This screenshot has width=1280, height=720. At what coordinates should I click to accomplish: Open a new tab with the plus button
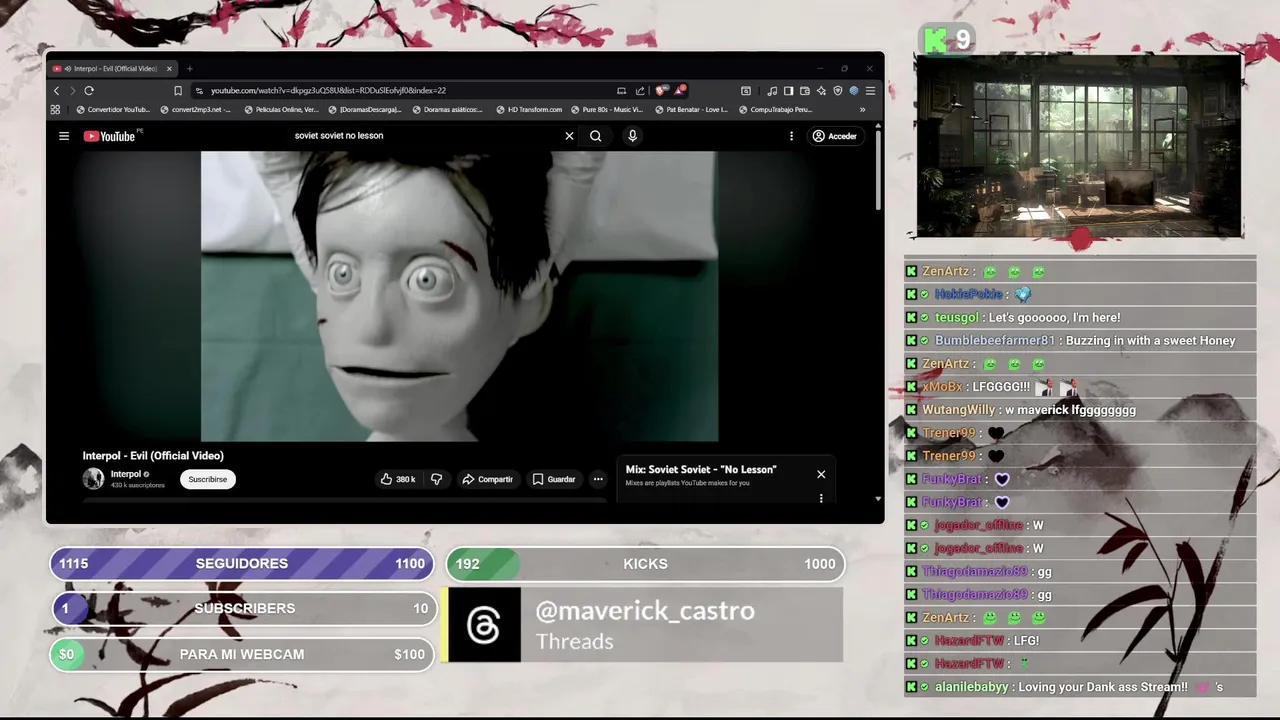pos(189,69)
